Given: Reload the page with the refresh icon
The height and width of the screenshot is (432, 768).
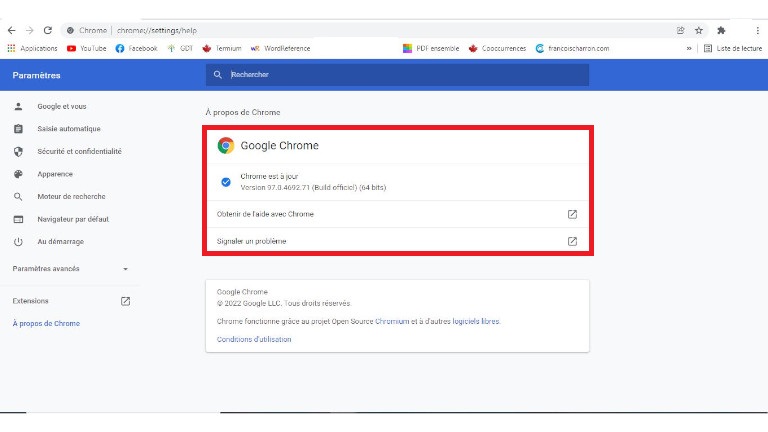Looking at the screenshot, I should pyautogui.click(x=48, y=30).
